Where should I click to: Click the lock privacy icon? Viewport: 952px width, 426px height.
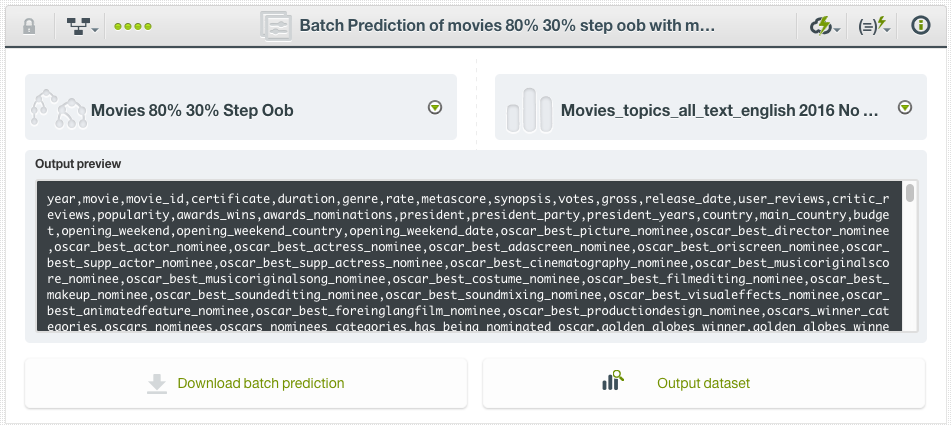(x=29, y=27)
